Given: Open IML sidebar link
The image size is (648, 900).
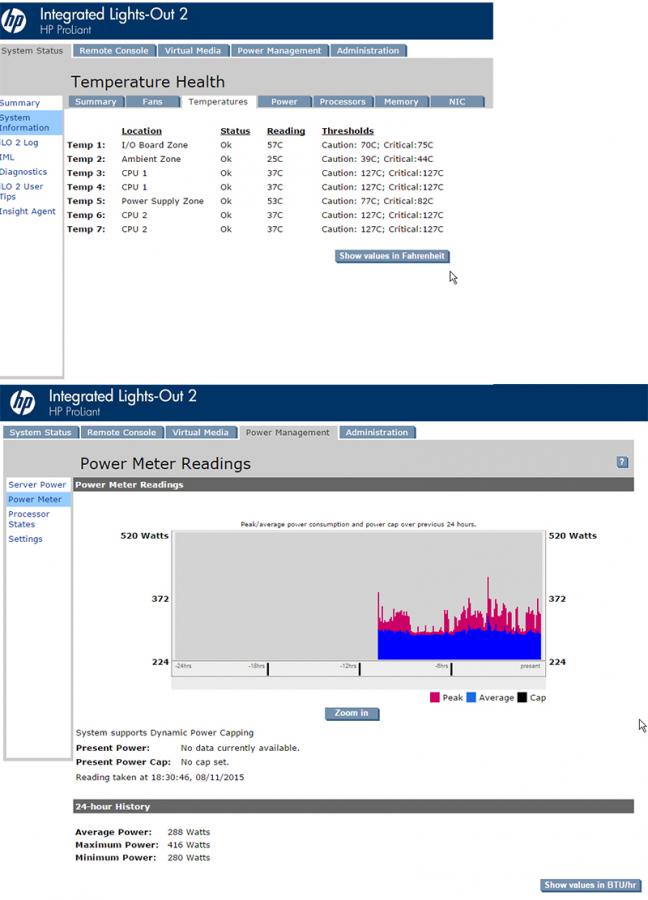Looking at the screenshot, I should point(7,157).
